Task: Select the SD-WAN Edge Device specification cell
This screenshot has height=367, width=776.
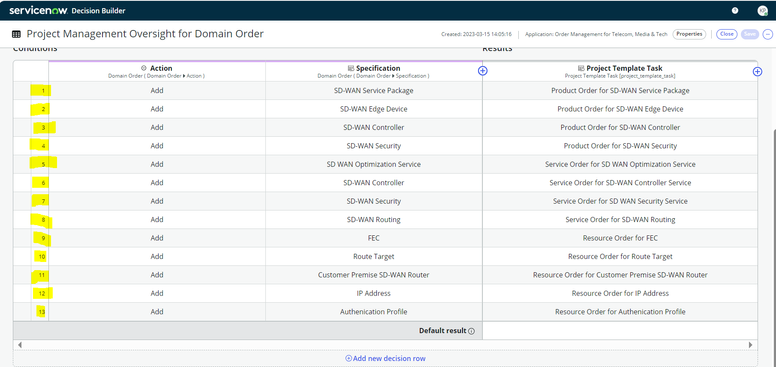Action: click(374, 109)
